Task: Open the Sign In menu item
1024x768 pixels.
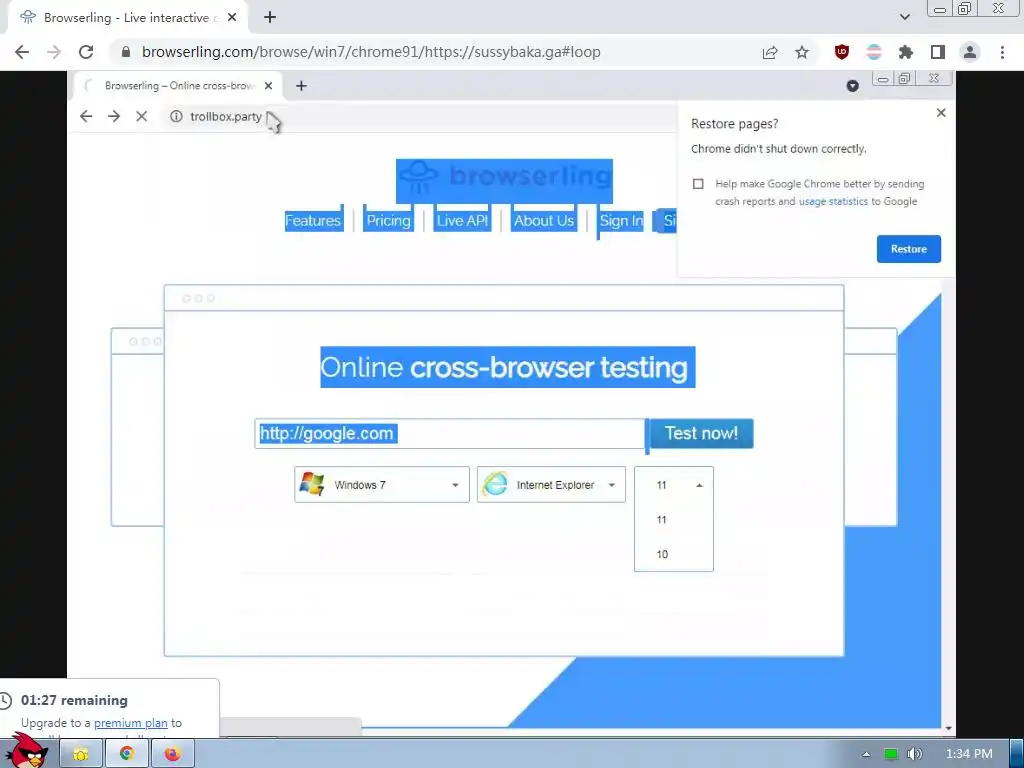Action: (621, 221)
